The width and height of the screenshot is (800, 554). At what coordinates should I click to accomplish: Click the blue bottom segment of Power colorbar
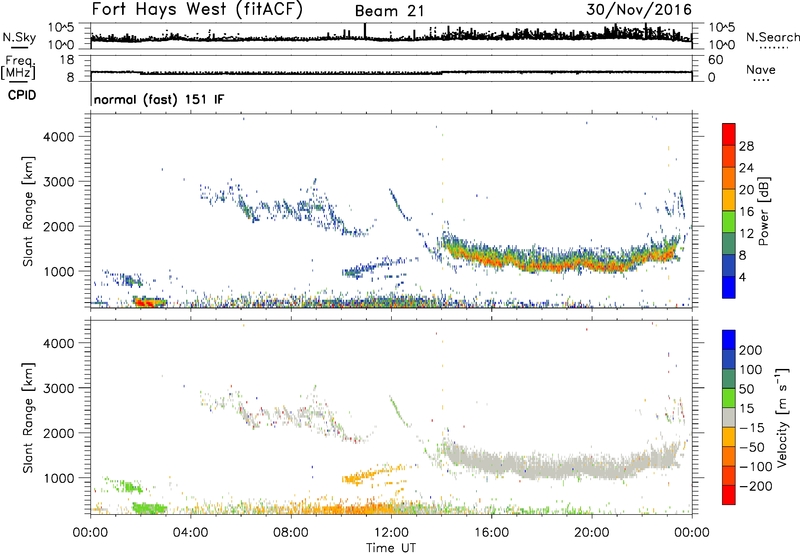(729, 287)
